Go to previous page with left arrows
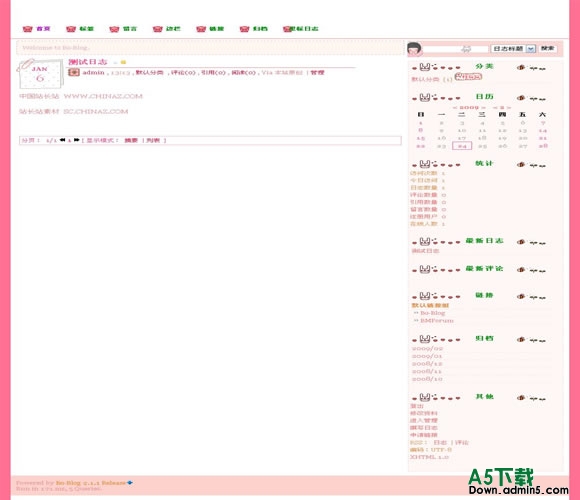This screenshot has height=500, width=580. point(62,140)
